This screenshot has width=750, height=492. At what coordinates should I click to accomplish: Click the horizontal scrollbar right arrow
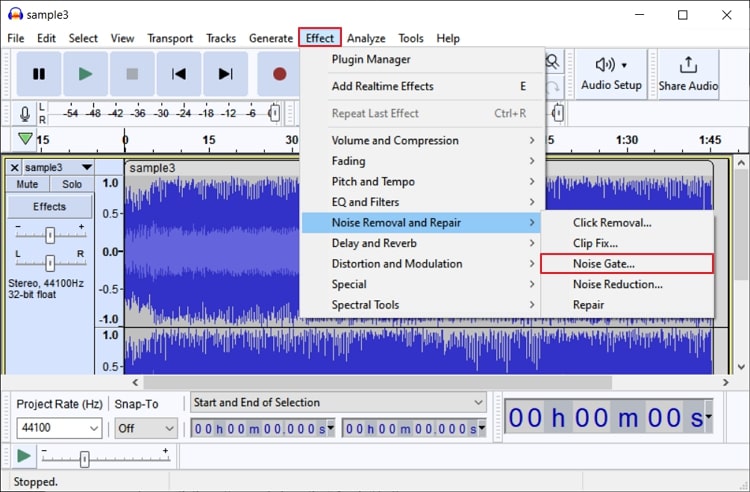726,382
